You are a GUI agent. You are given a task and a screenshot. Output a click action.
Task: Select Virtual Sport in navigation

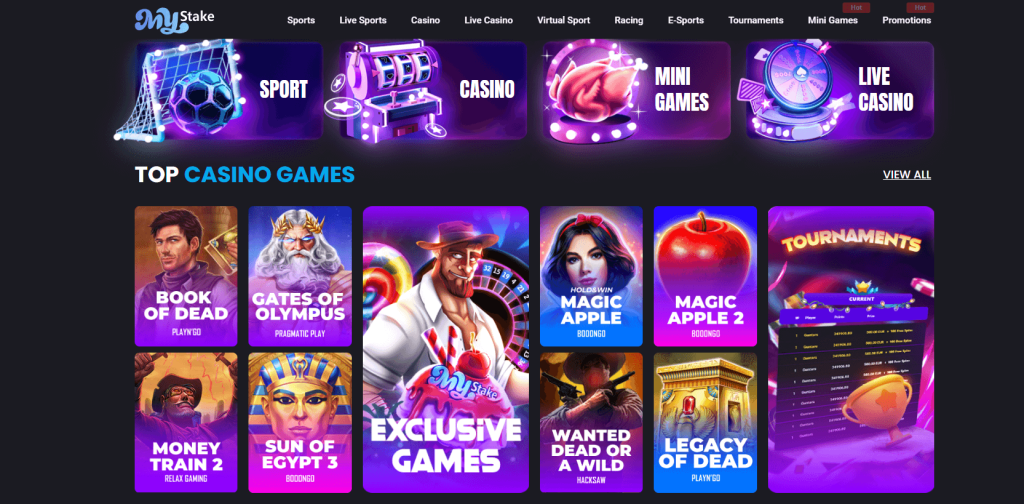pyautogui.click(x=564, y=20)
